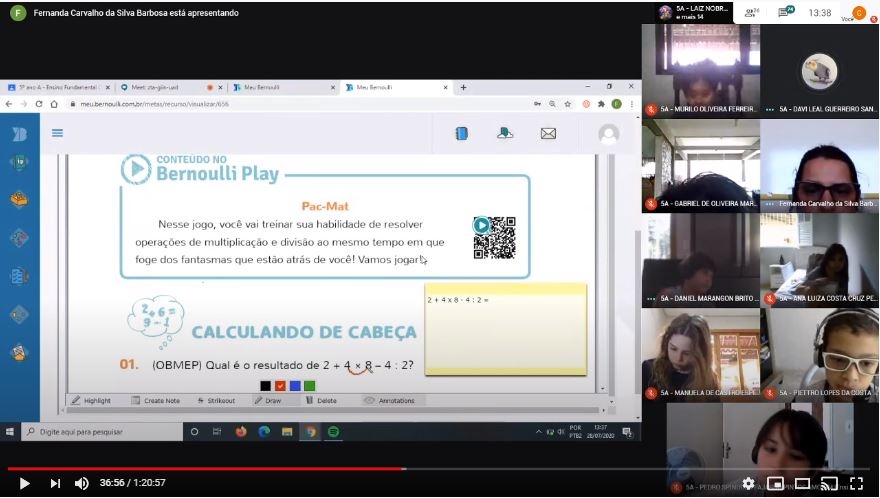Reload the browser page
Viewport: 880px width, 498px height.
click(39, 104)
